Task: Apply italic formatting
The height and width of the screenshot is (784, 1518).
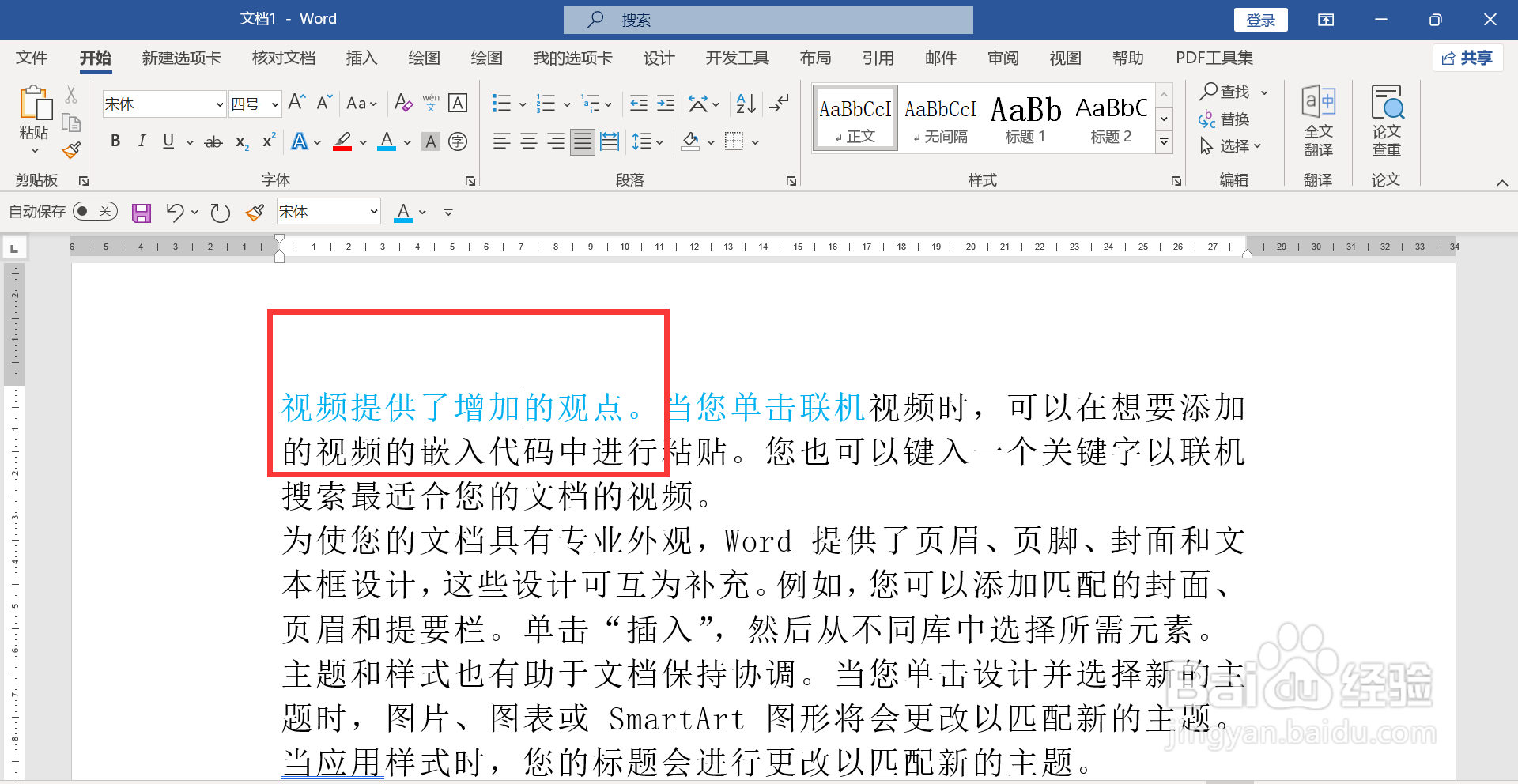Action: click(x=142, y=141)
